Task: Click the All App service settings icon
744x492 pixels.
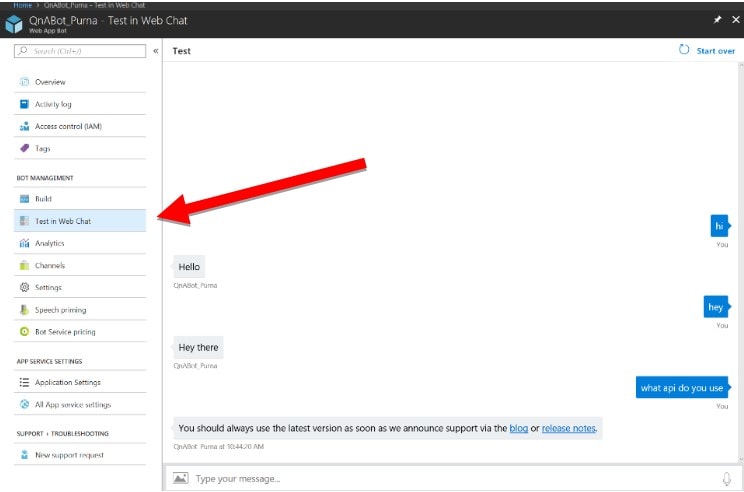Action: tap(24, 404)
